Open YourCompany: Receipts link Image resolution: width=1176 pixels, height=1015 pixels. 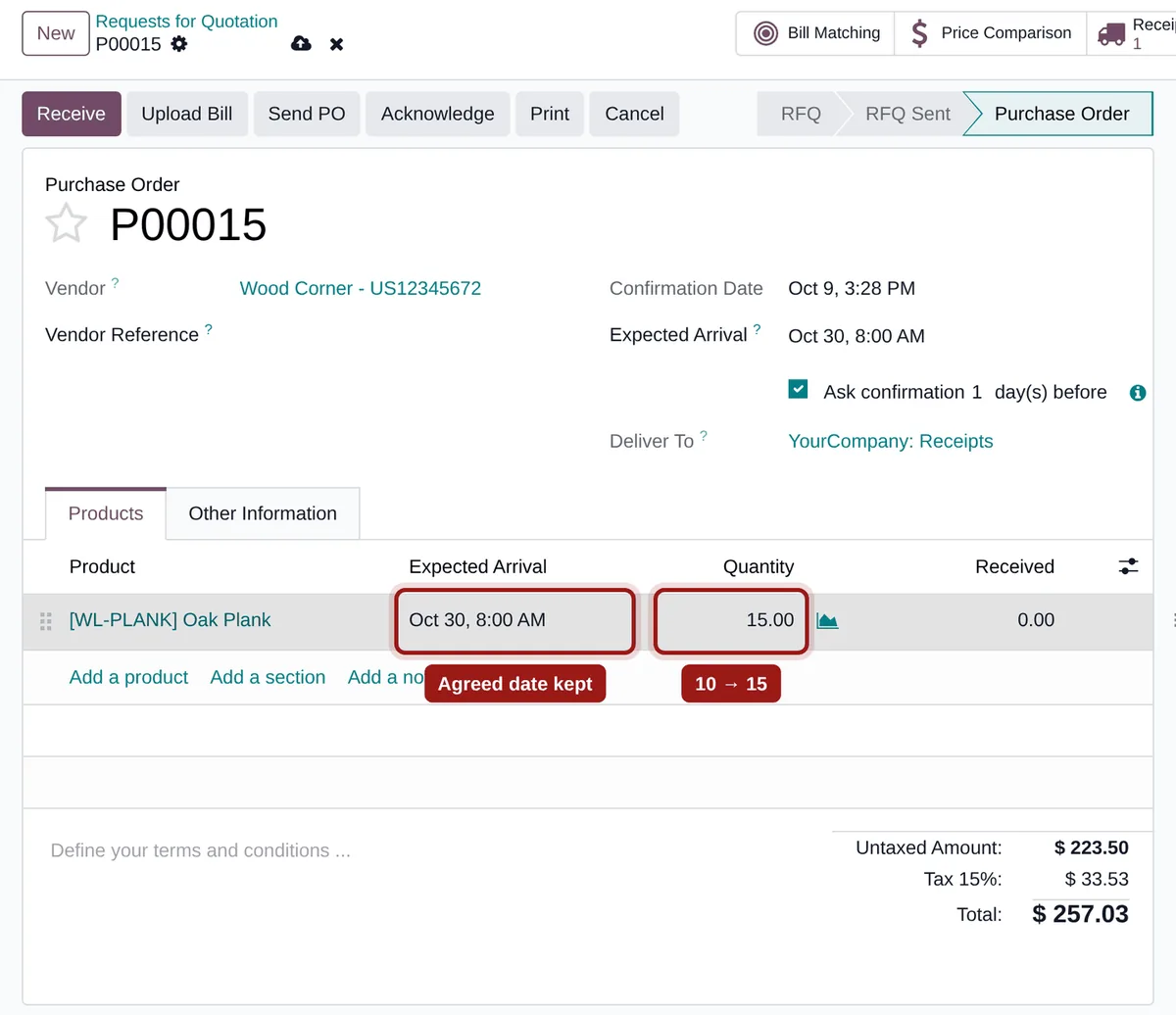click(891, 441)
